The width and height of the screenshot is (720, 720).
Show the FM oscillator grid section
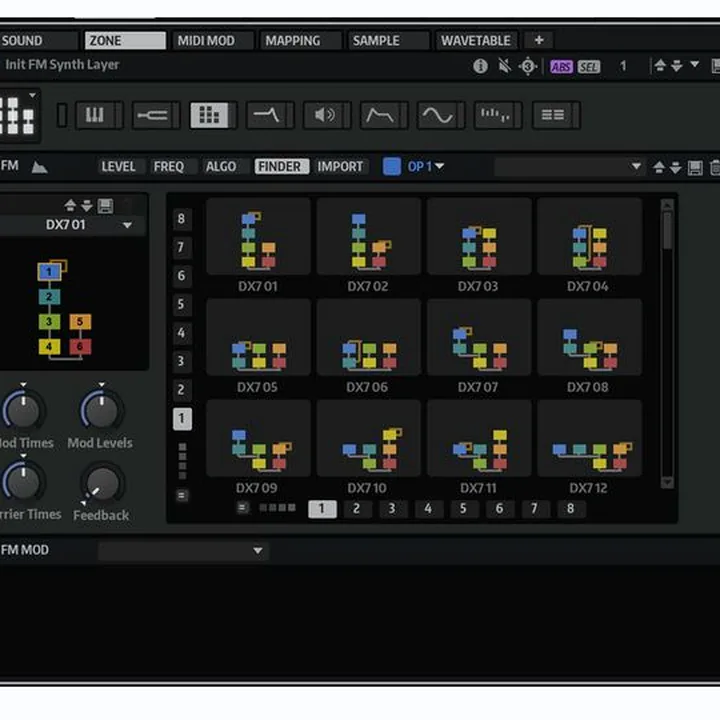(209, 115)
